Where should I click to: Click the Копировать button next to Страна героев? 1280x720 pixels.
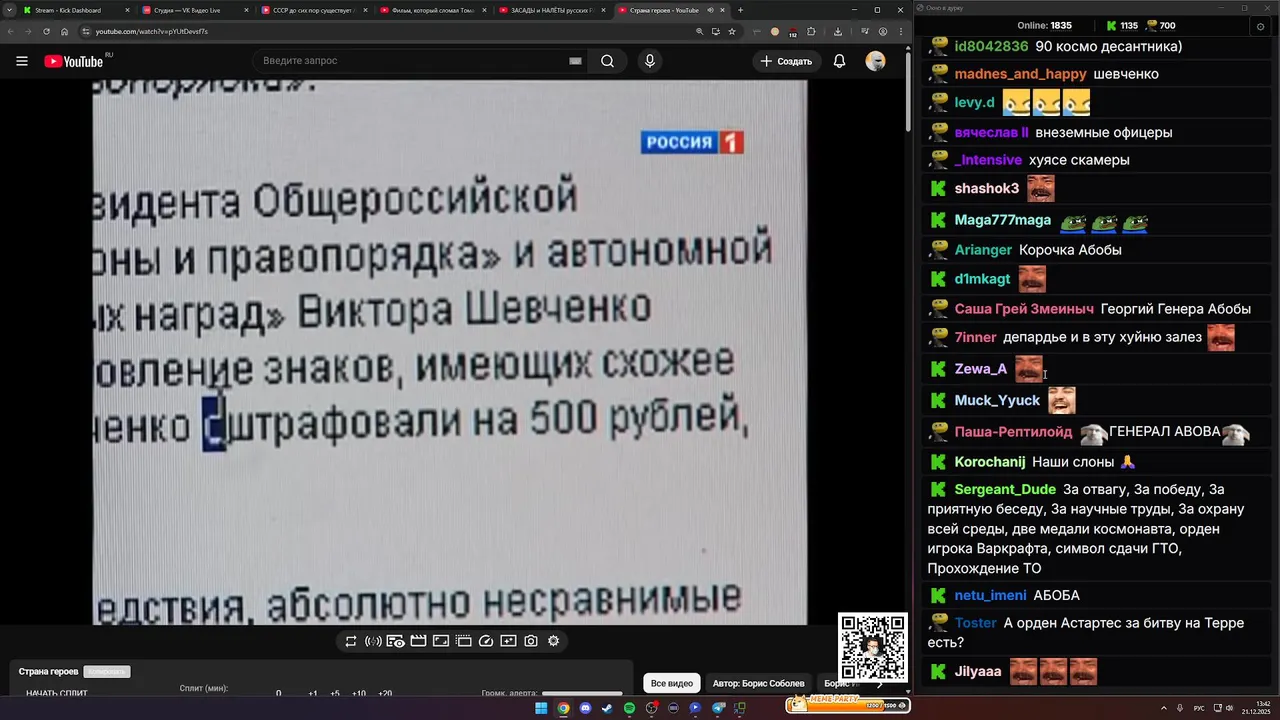[x=106, y=671]
